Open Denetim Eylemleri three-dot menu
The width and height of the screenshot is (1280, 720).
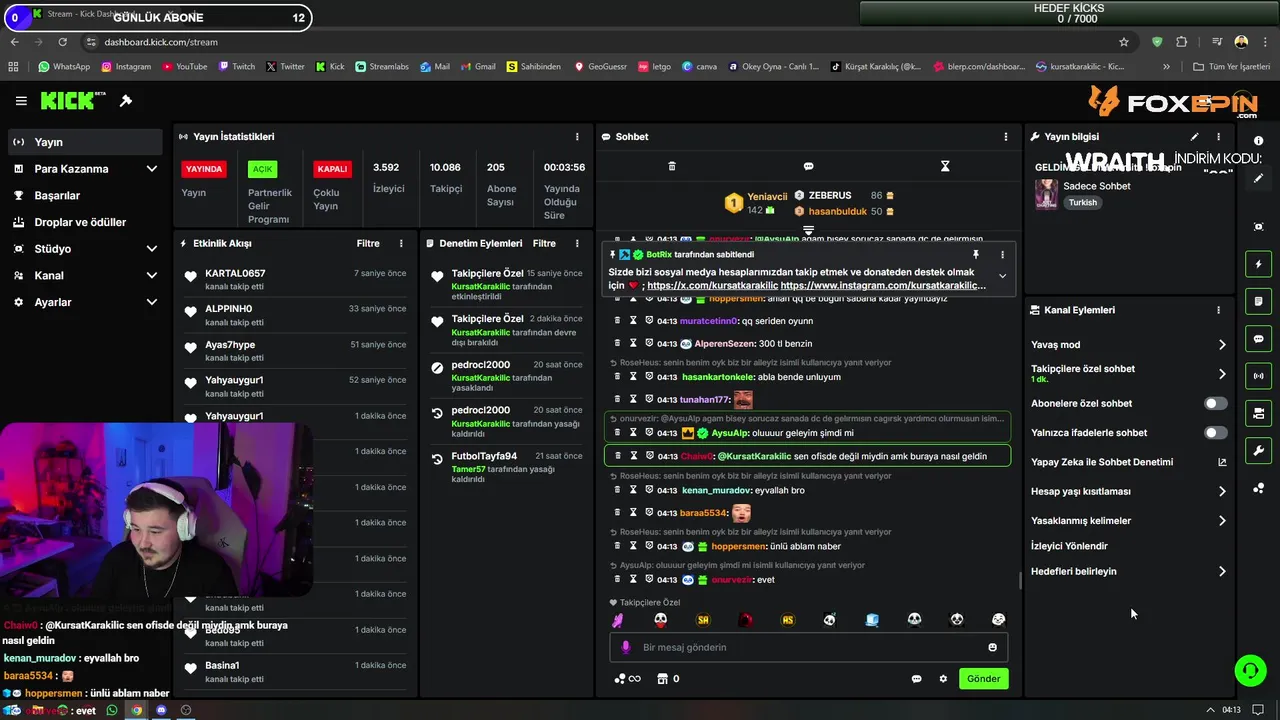577,243
